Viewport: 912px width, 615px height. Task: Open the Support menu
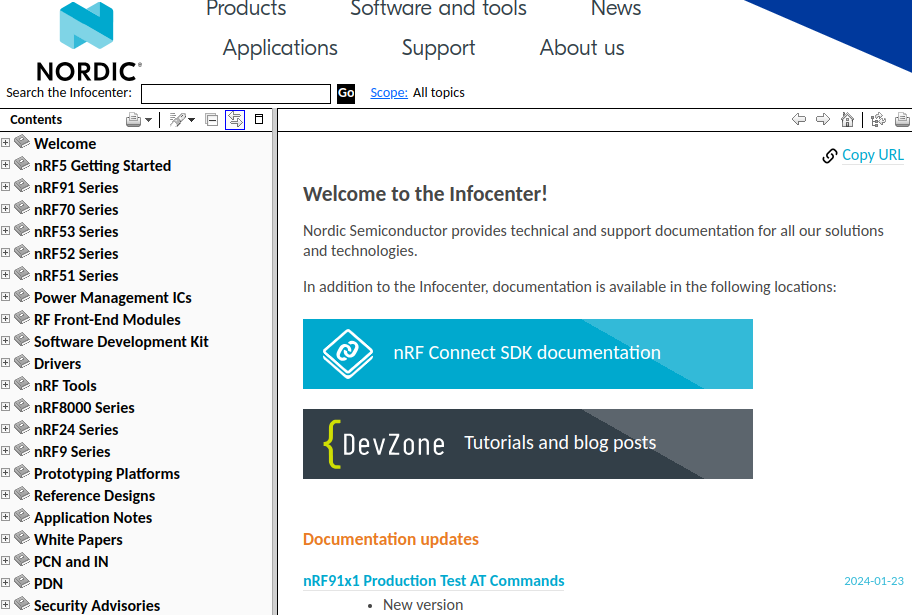click(x=438, y=48)
